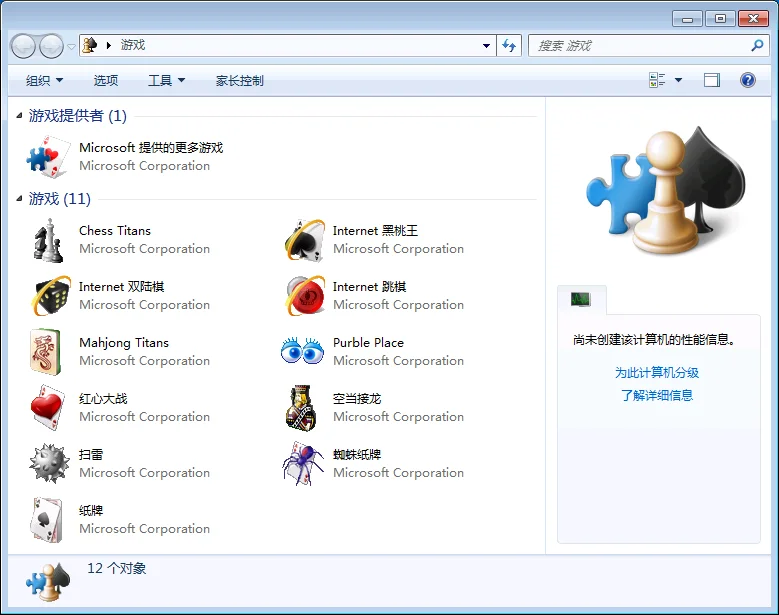Select the 扫雷 mine icon

click(47, 464)
